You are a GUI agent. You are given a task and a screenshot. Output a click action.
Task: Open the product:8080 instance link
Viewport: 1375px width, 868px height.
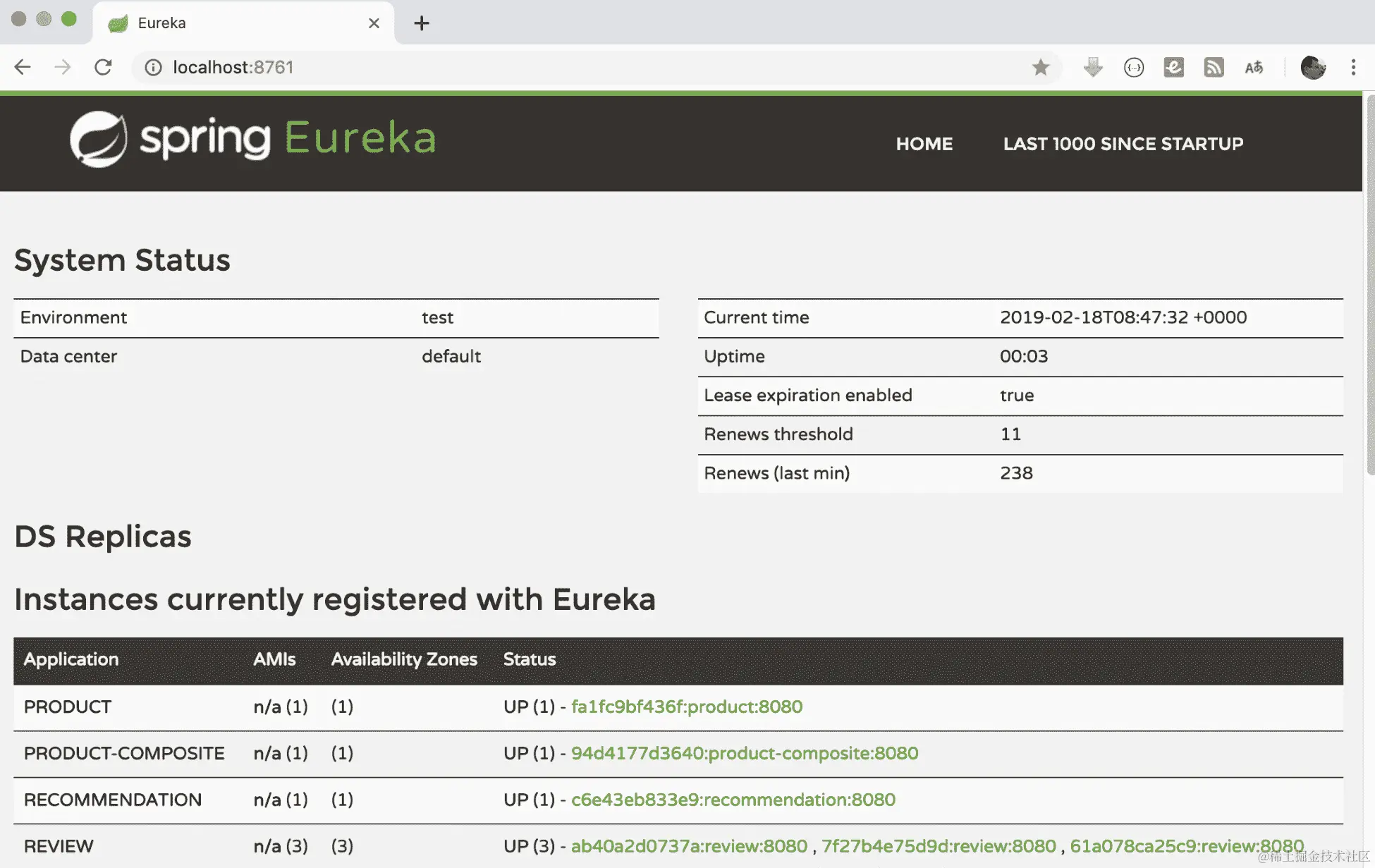[x=686, y=707]
